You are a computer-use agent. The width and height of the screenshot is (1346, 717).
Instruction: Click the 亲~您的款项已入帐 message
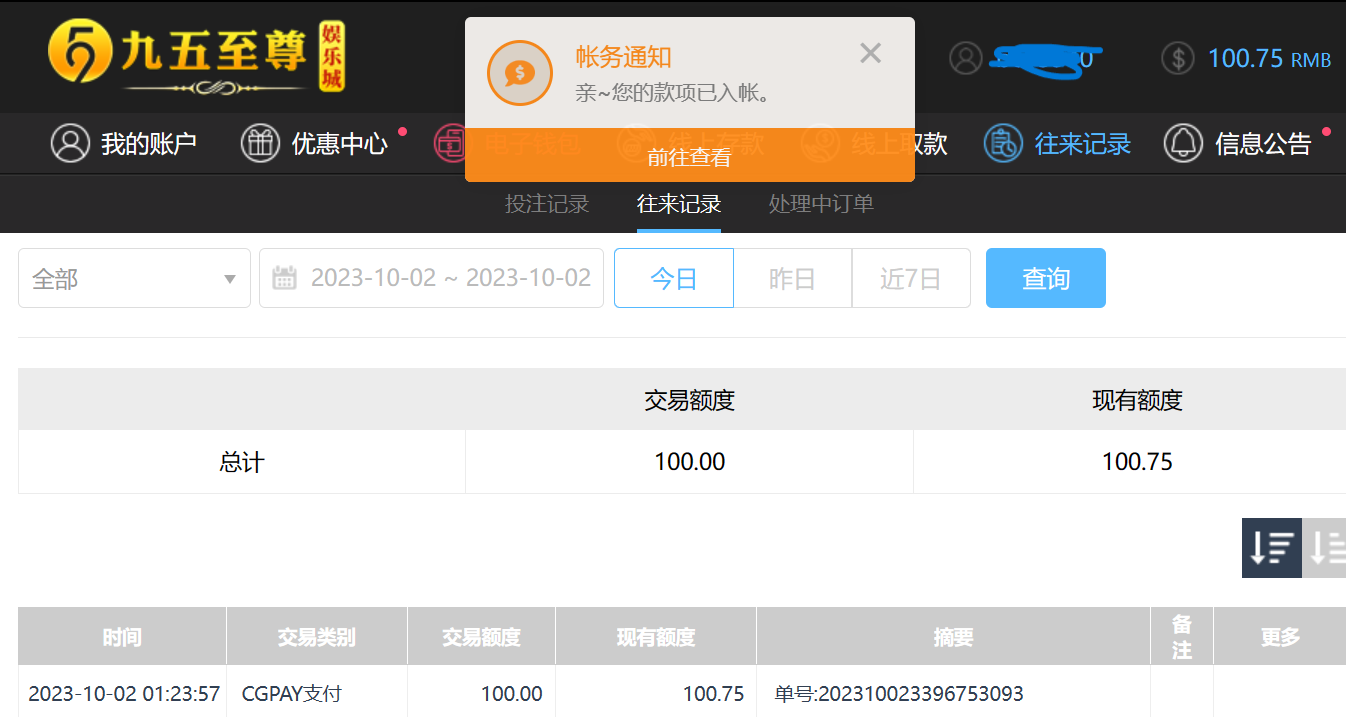click(x=673, y=95)
